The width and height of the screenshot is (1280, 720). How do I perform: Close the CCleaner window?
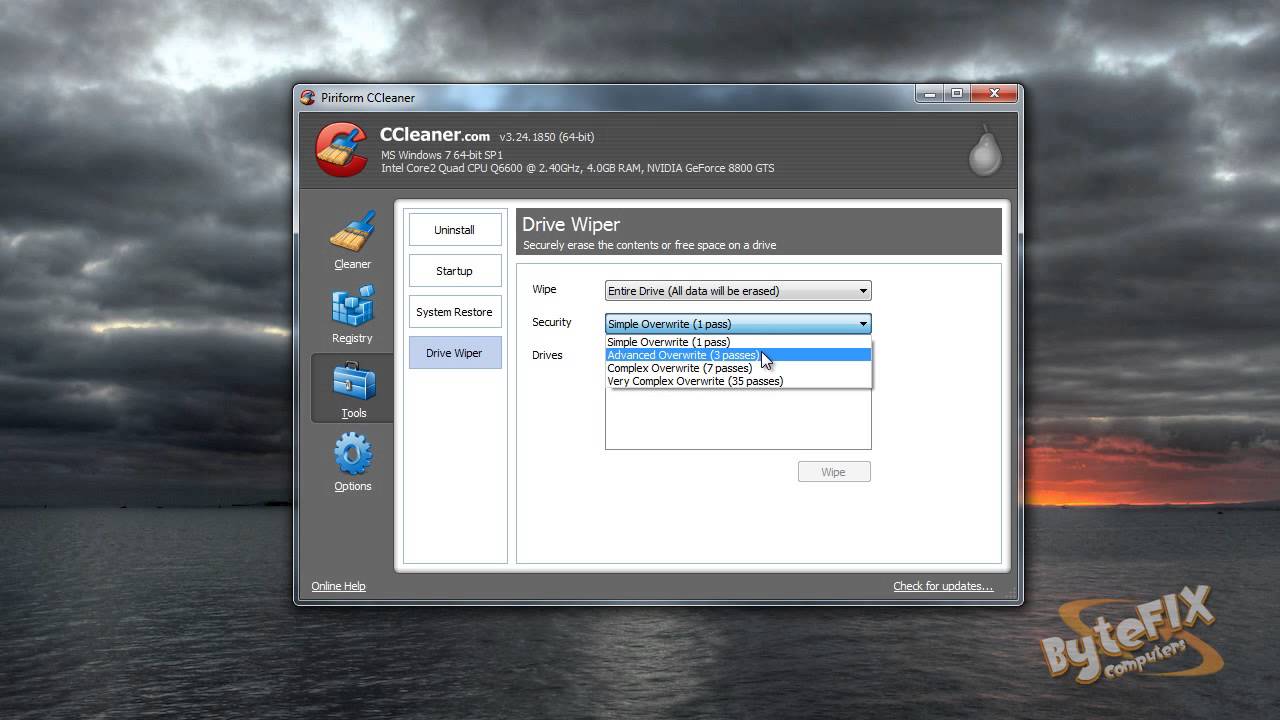994,94
